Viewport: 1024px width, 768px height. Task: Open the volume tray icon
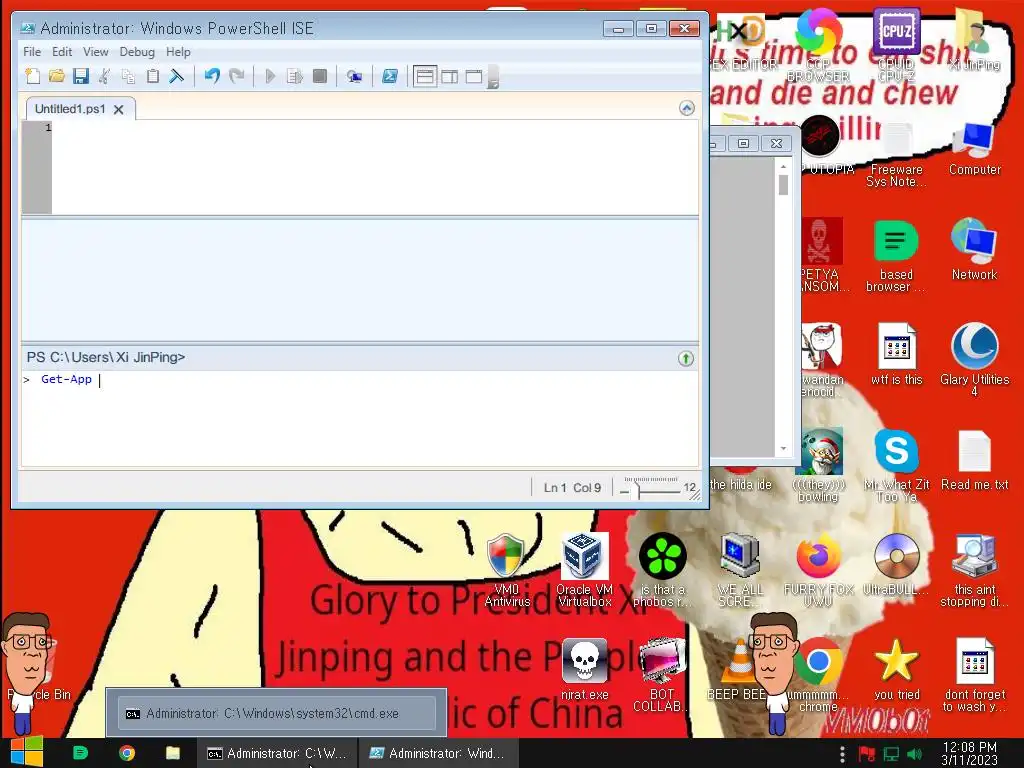pos(915,754)
